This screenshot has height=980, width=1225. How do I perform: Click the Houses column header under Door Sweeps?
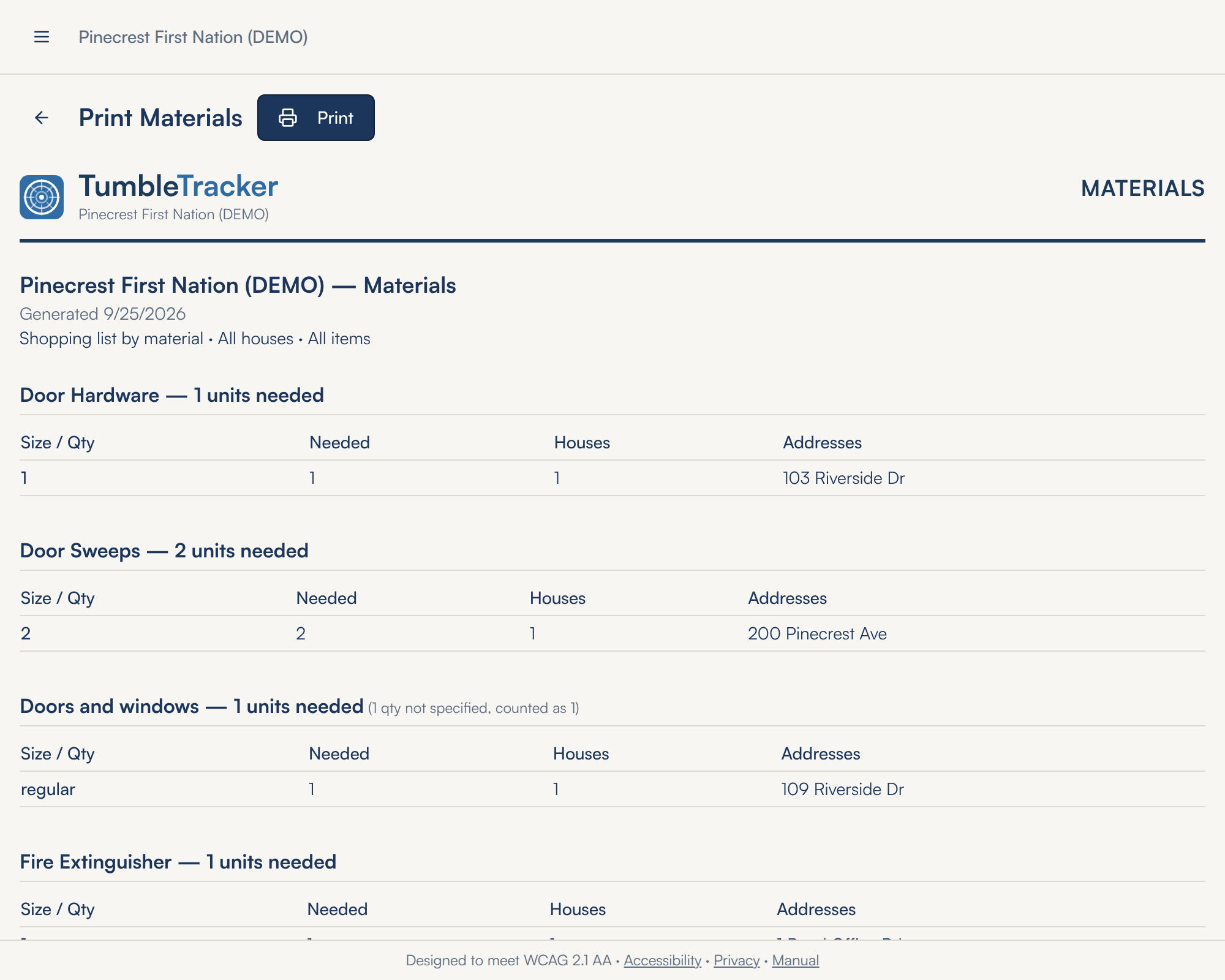point(557,598)
